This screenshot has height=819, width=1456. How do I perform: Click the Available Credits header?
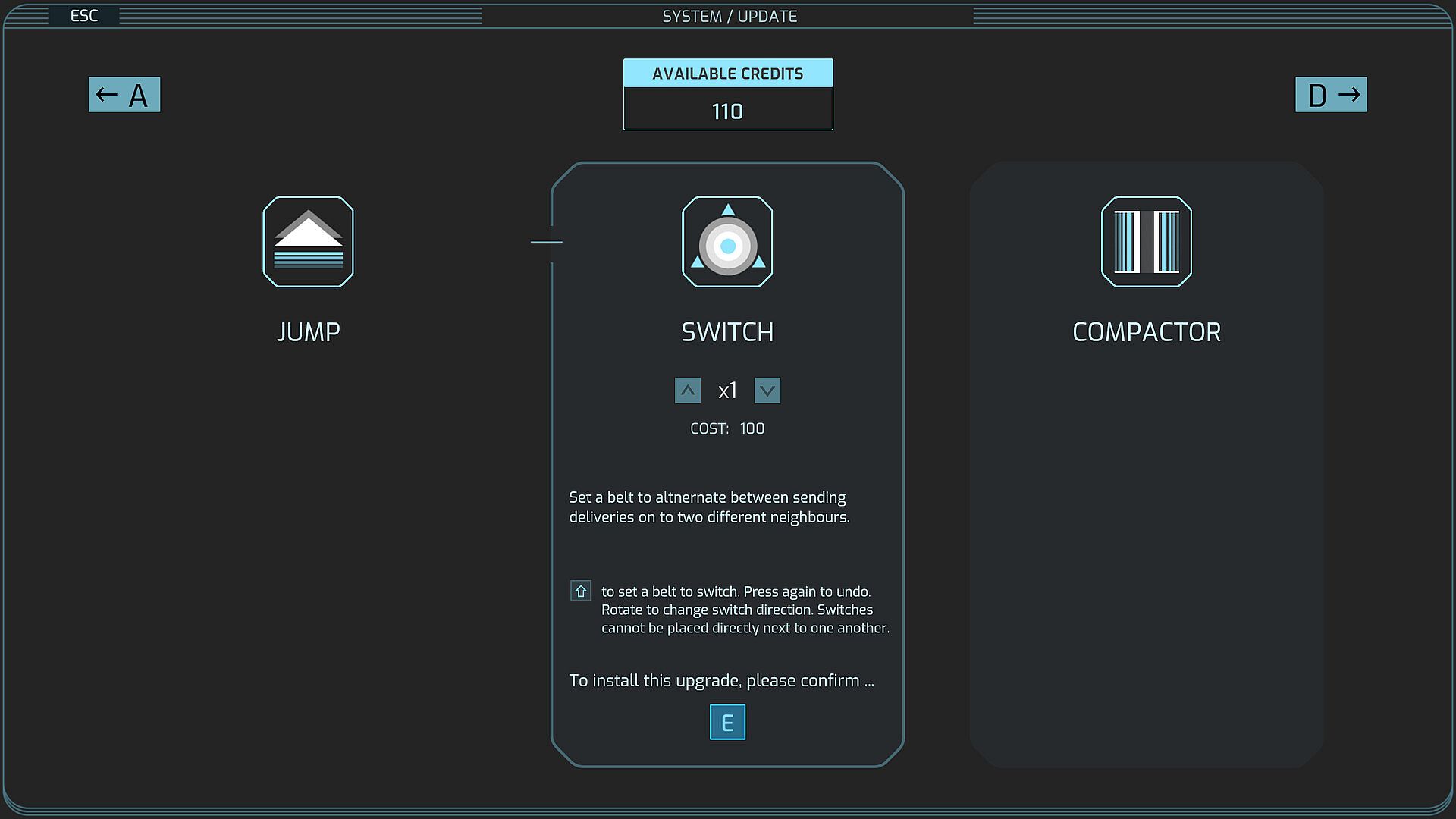727,74
